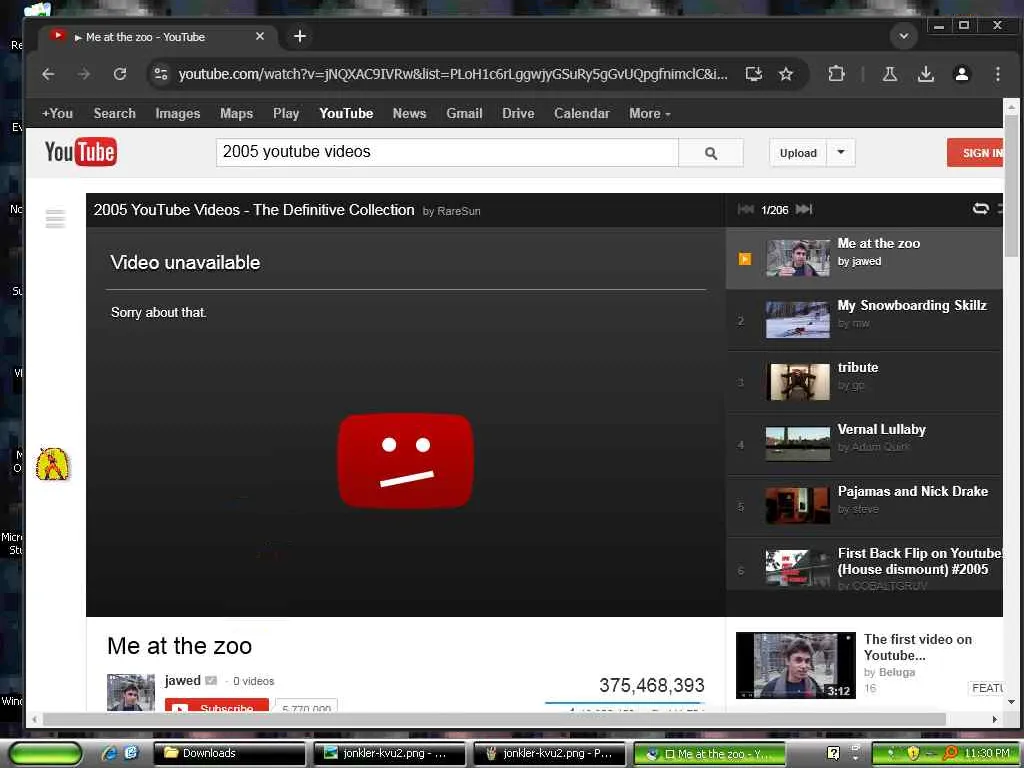Click the Sign In button
The image size is (1024, 768).
click(975, 153)
